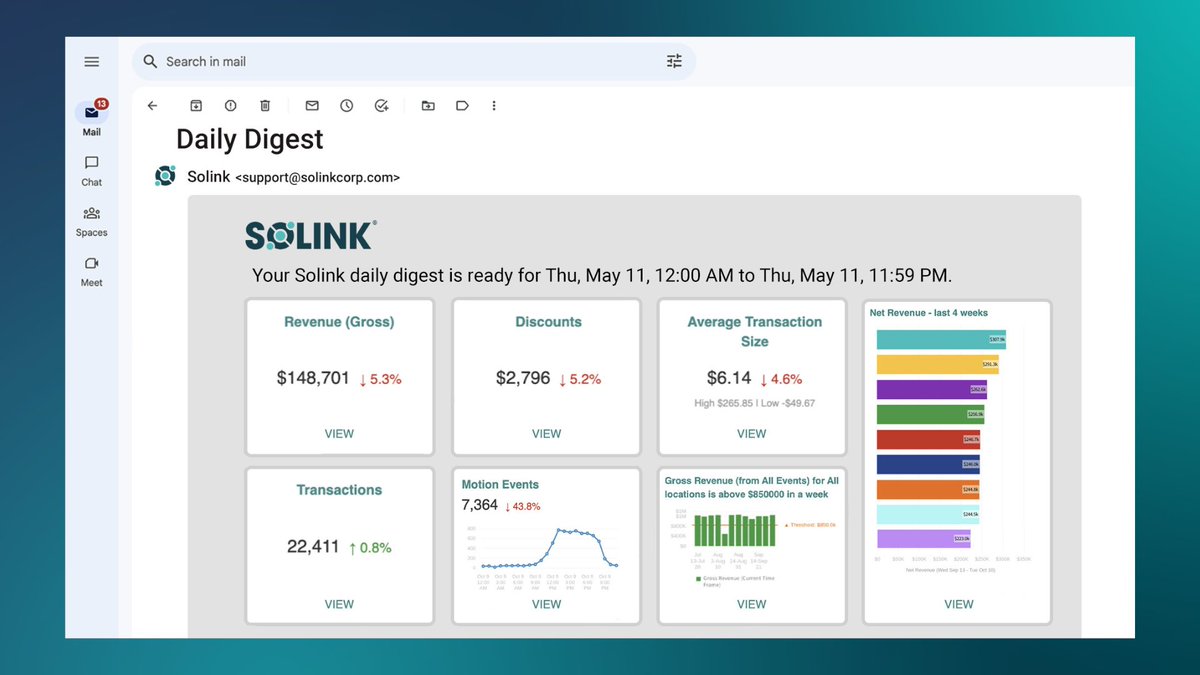Click the 0.8% transactions increase
The width and height of the screenshot is (1200, 675).
(x=370, y=548)
